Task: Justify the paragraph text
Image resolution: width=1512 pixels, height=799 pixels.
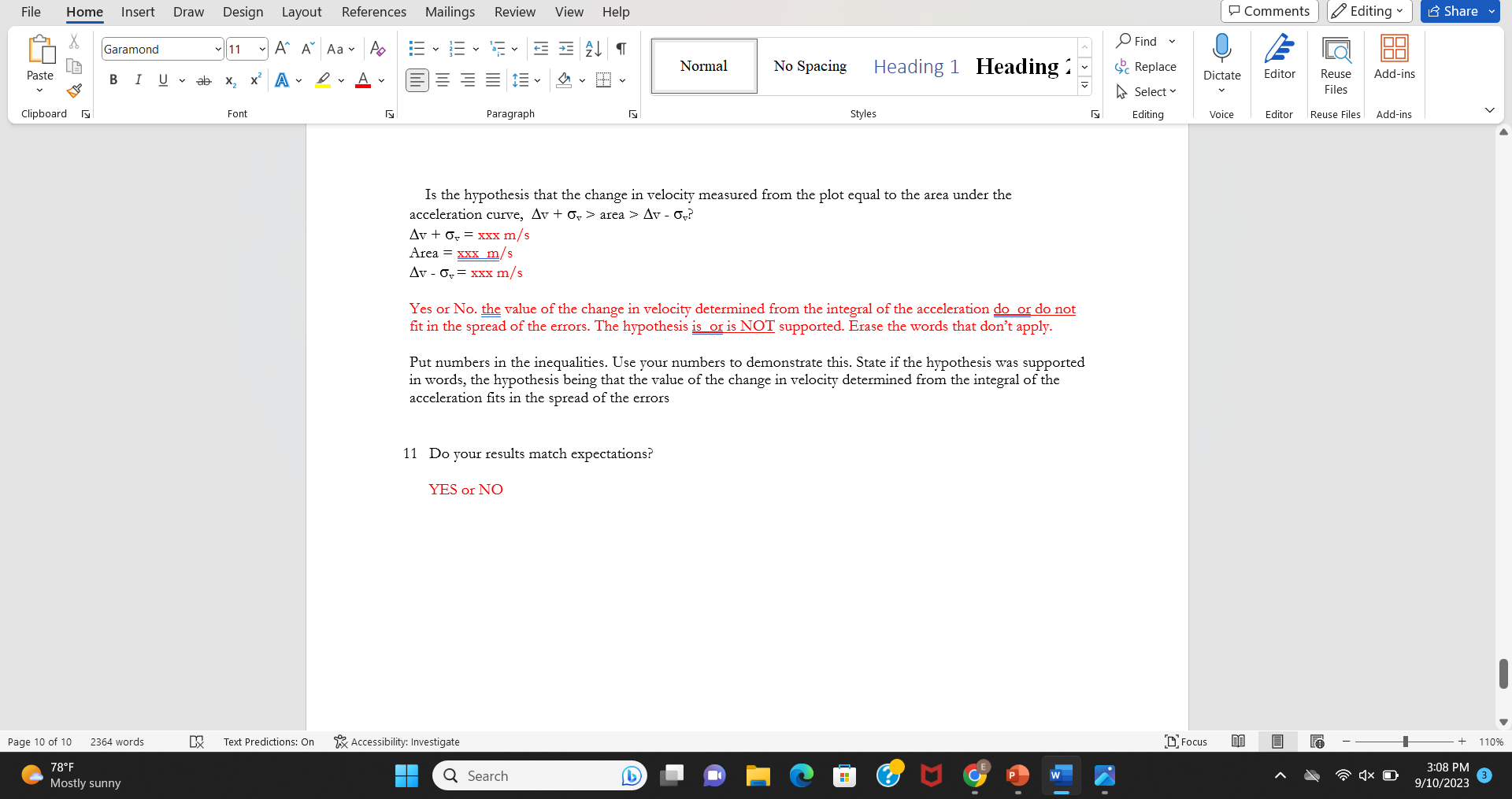Action: [x=493, y=80]
